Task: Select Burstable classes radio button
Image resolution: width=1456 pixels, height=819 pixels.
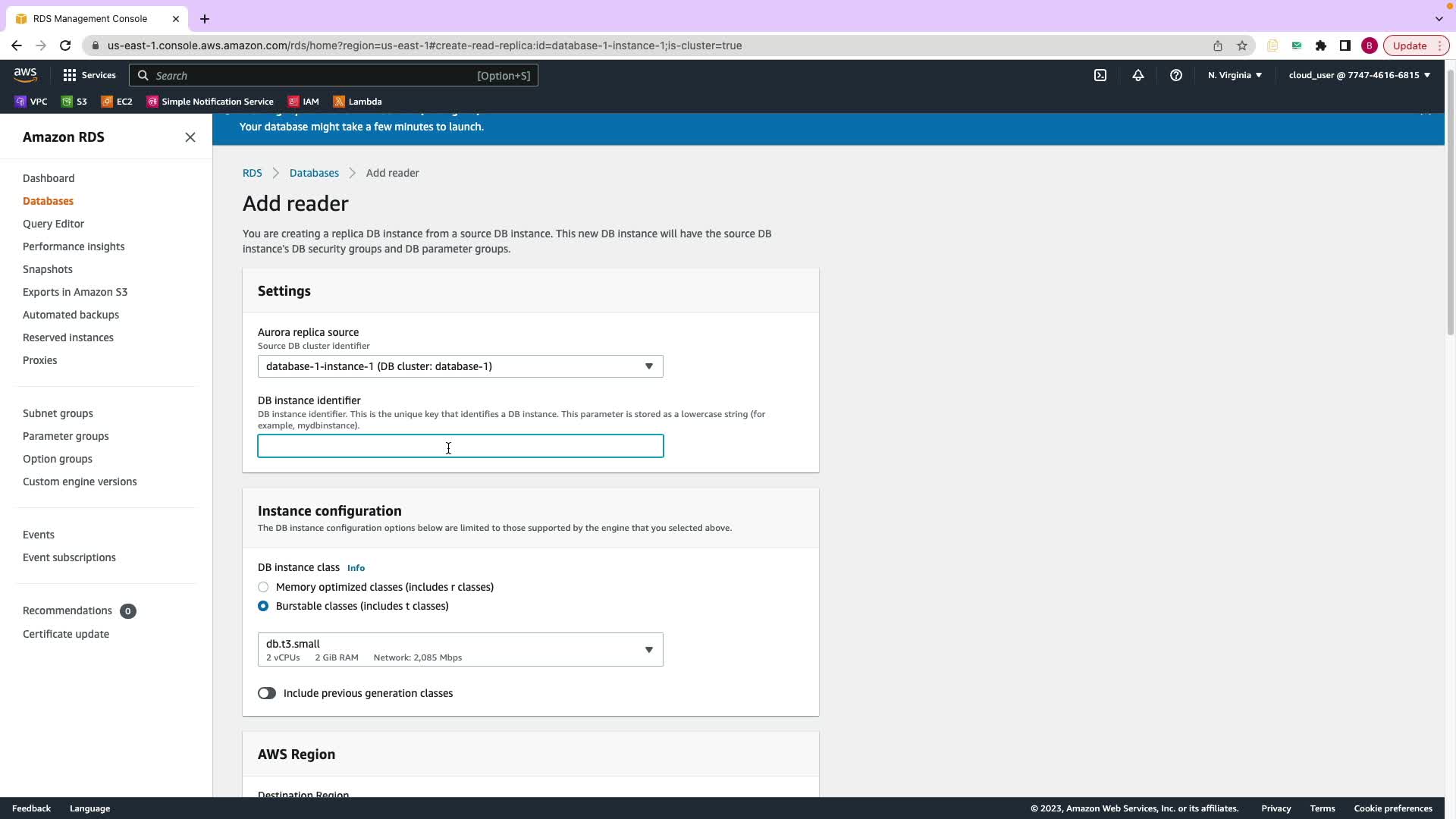Action: coord(263,606)
